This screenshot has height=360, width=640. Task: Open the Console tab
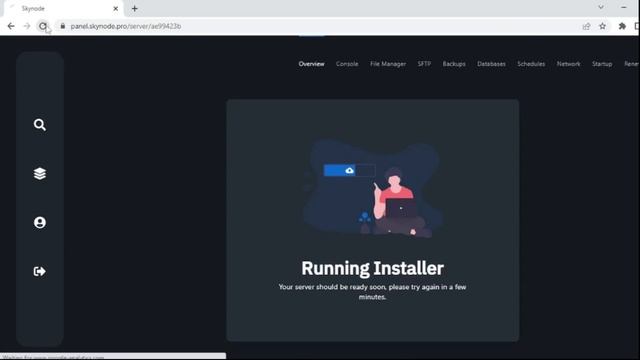click(x=347, y=64)
